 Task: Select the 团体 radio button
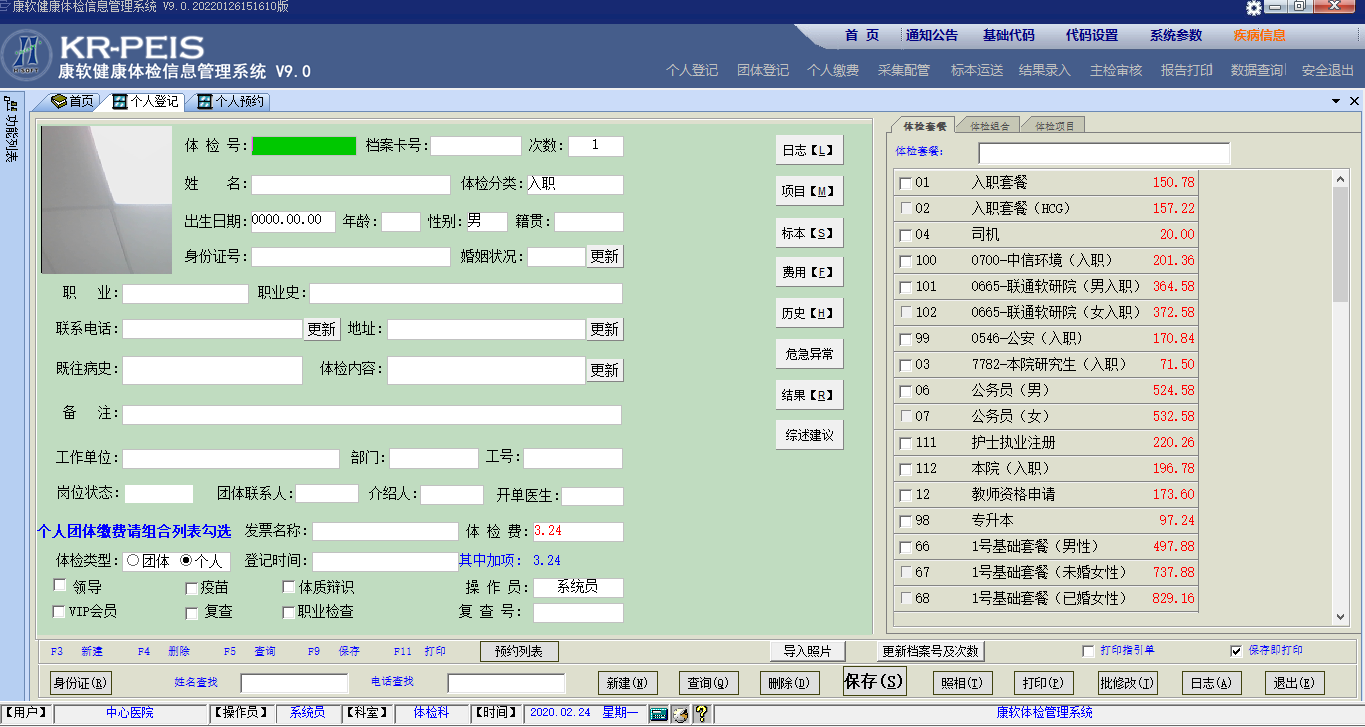[133, 561]
